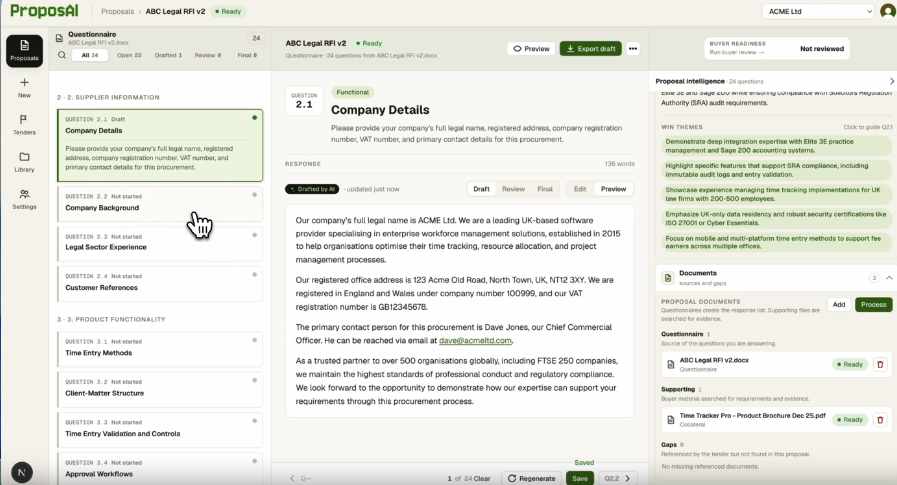Click Proposals breadcrumb link
The image size is (897, 485).
tap(117, 11)
